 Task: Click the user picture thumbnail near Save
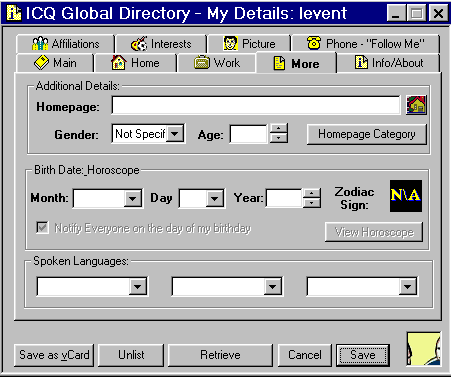424,349
